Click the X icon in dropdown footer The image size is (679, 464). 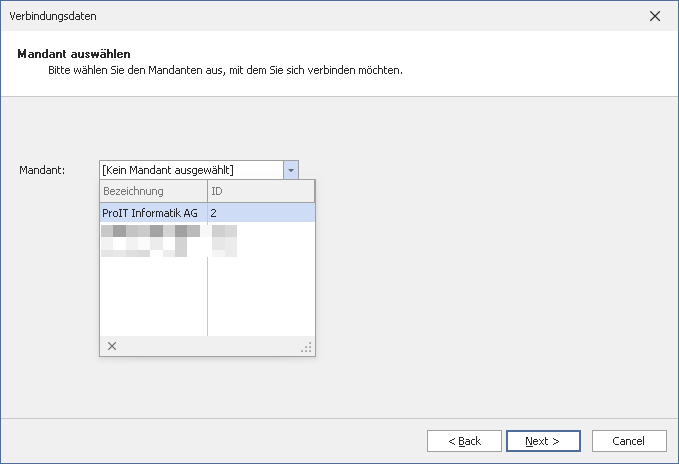[112, 346]
